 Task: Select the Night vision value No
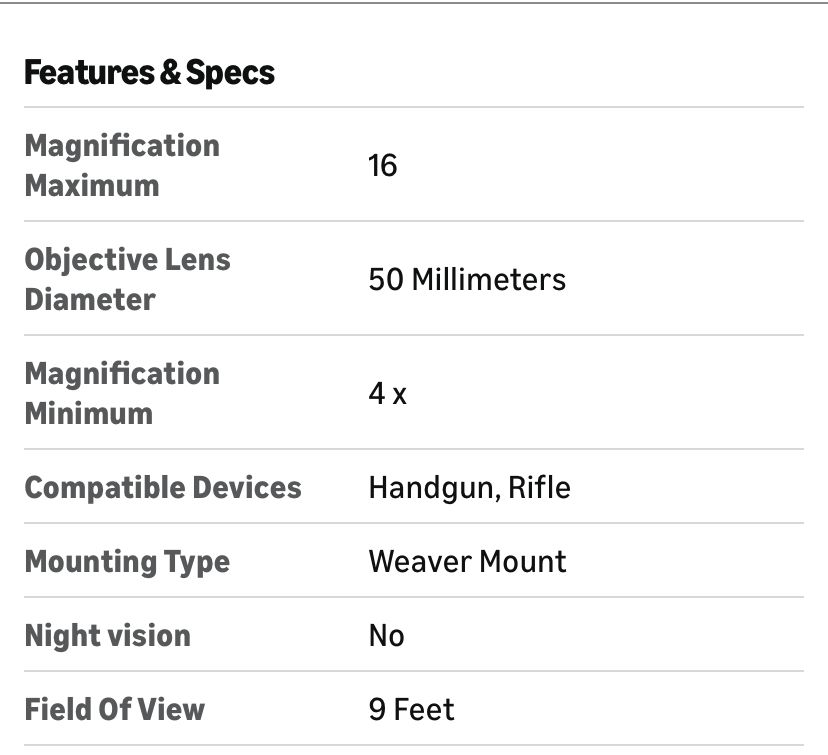pos(386,635)
